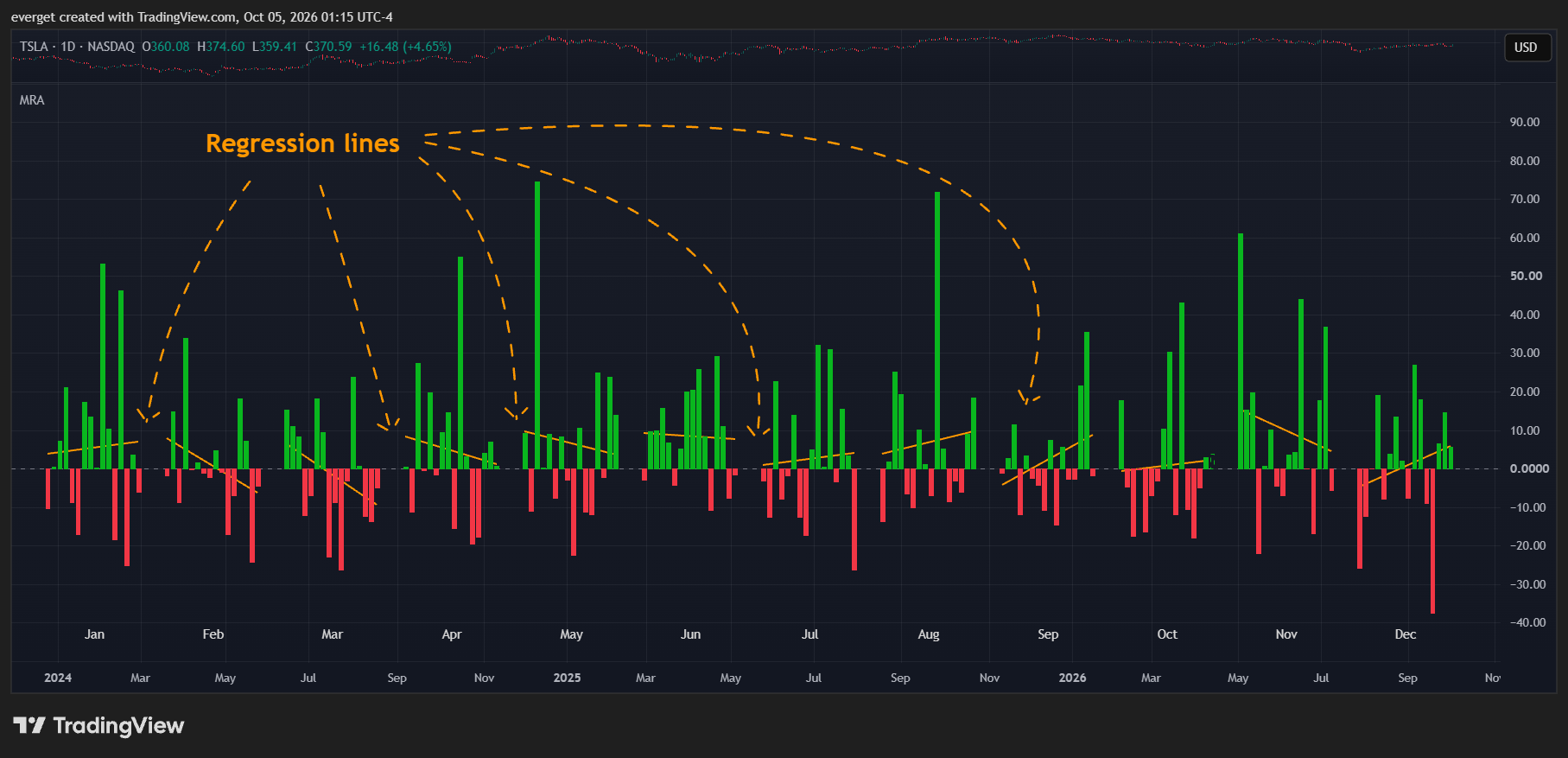Viewport: 1568px width, 758px height.
Task: Click the Aug month label
Action: [x=929, y=634]
